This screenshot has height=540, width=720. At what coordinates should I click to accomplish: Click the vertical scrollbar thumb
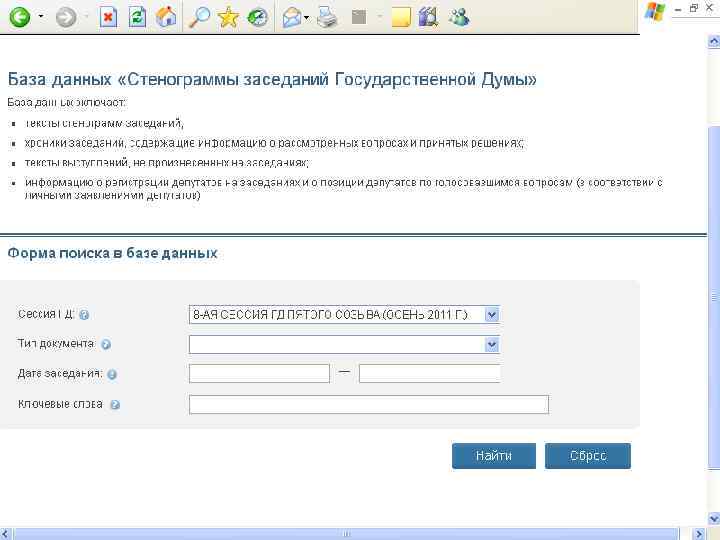pyautogui.click(x=714, y=297)
